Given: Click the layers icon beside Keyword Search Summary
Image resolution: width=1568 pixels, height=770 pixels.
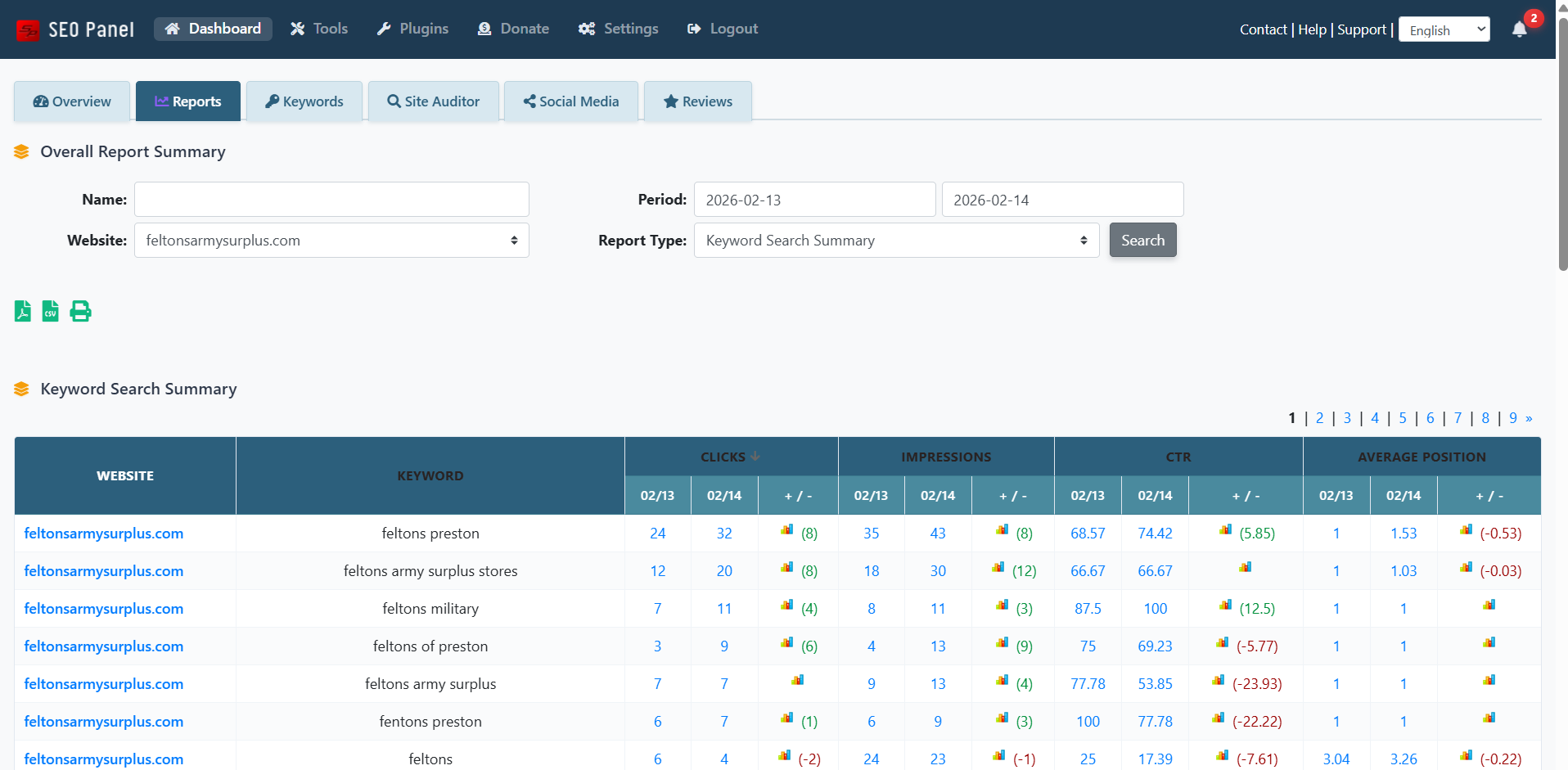Looking at the screenshot, I should pyautogui.click(x=21, y=389).
